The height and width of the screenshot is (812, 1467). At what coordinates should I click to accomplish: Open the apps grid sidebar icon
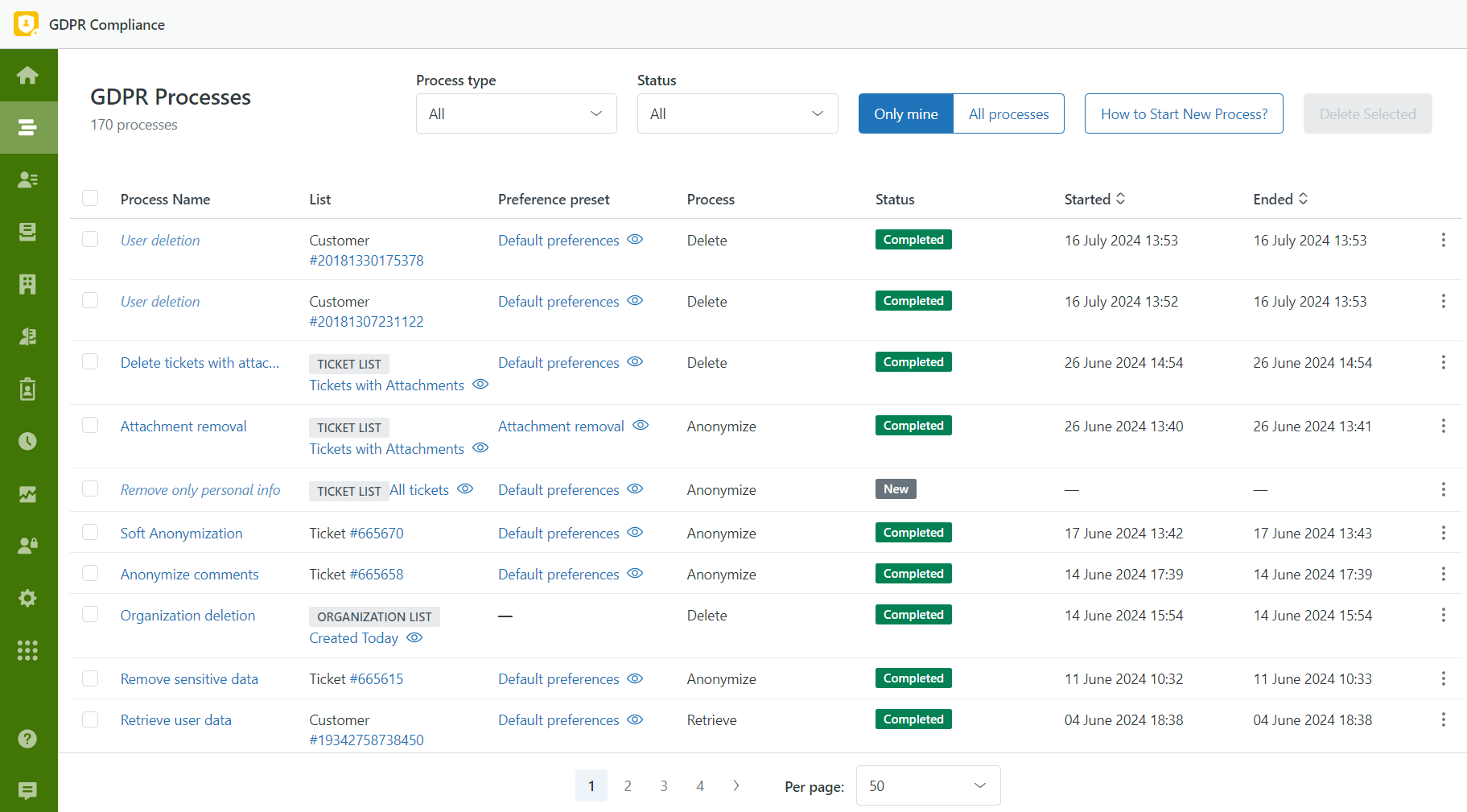(x=28, y=650)
